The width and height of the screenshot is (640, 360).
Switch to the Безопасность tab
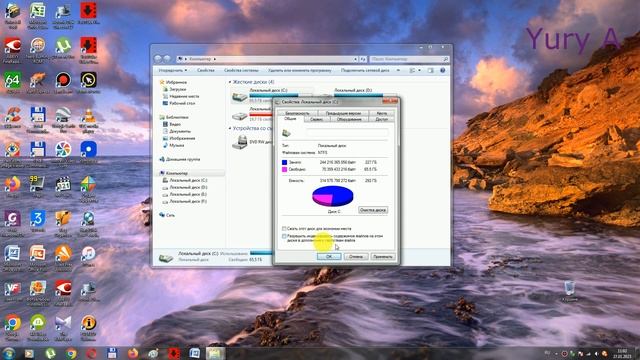(x=297, y=113)
